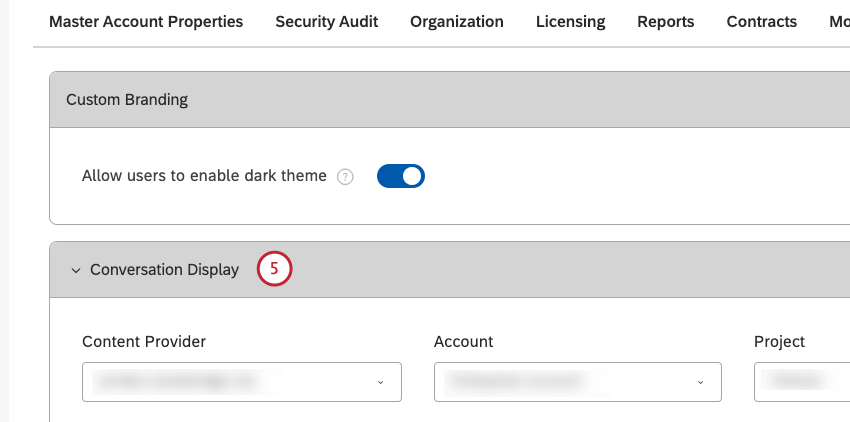This screenshot has height=422, width=850.
Task: Open the Reports tab
Action: click(x=665, y=21)
